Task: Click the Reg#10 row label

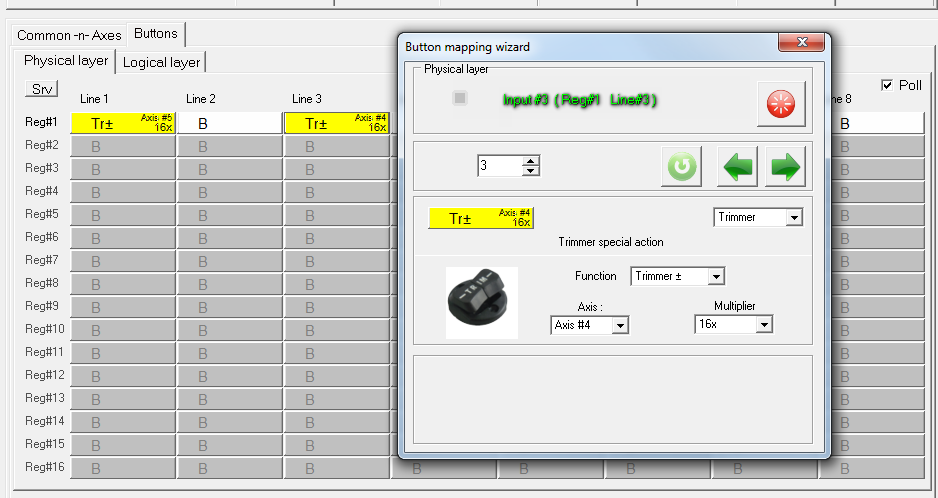Action: pos(45,329)
